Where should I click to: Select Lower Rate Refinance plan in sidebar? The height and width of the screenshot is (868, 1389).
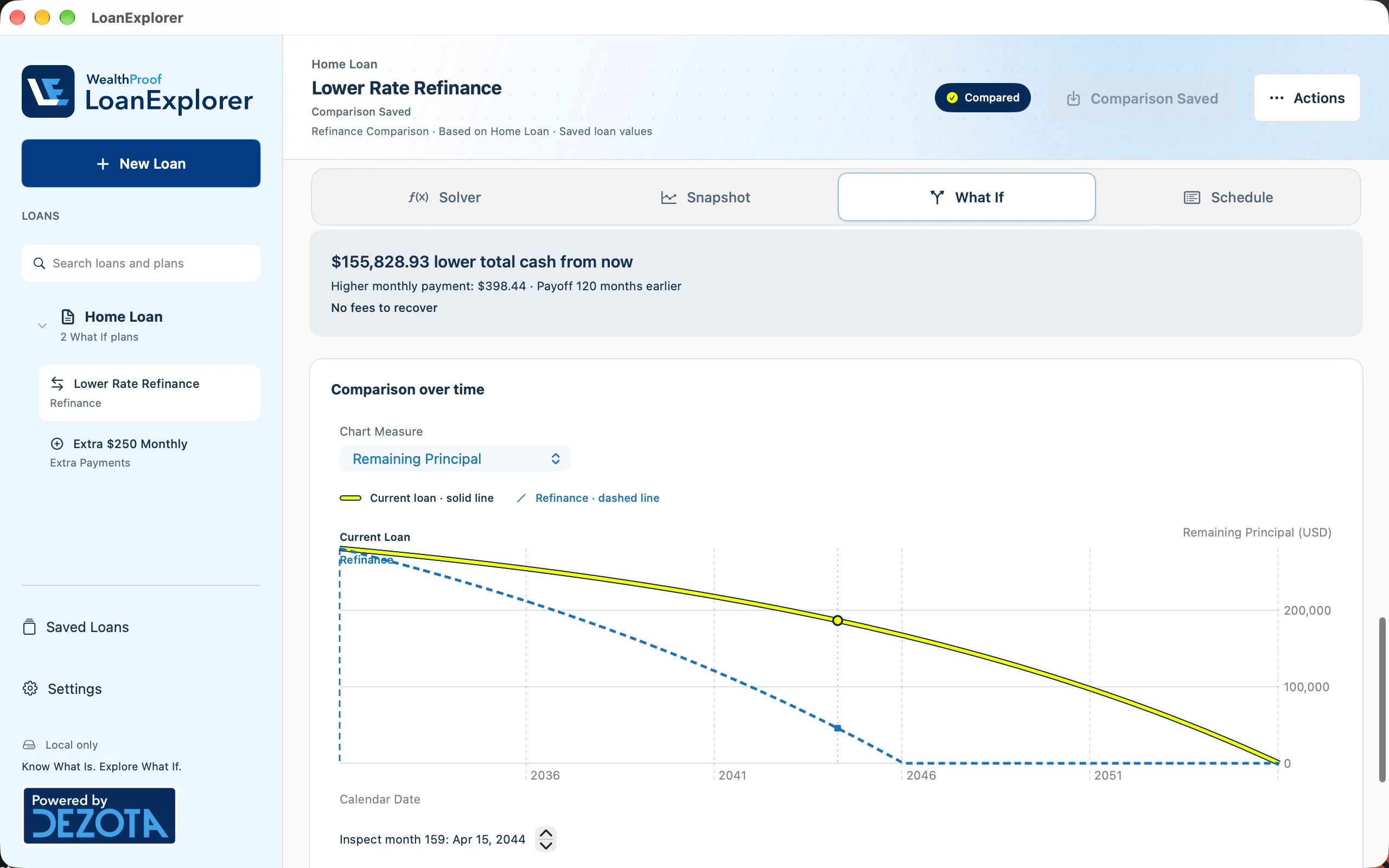point(150,393)
